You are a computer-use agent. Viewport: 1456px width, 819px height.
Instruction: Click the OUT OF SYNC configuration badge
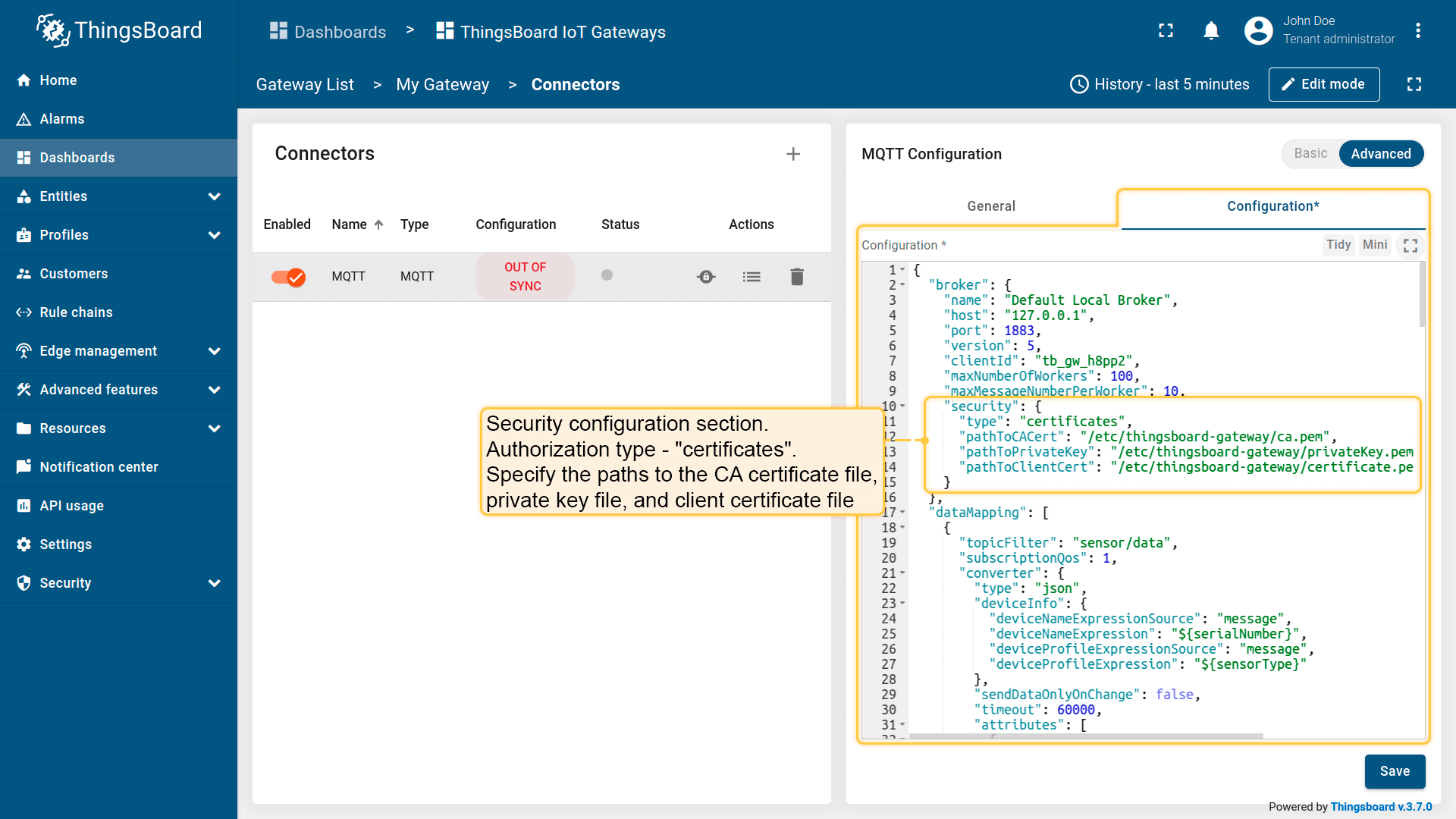525,277
